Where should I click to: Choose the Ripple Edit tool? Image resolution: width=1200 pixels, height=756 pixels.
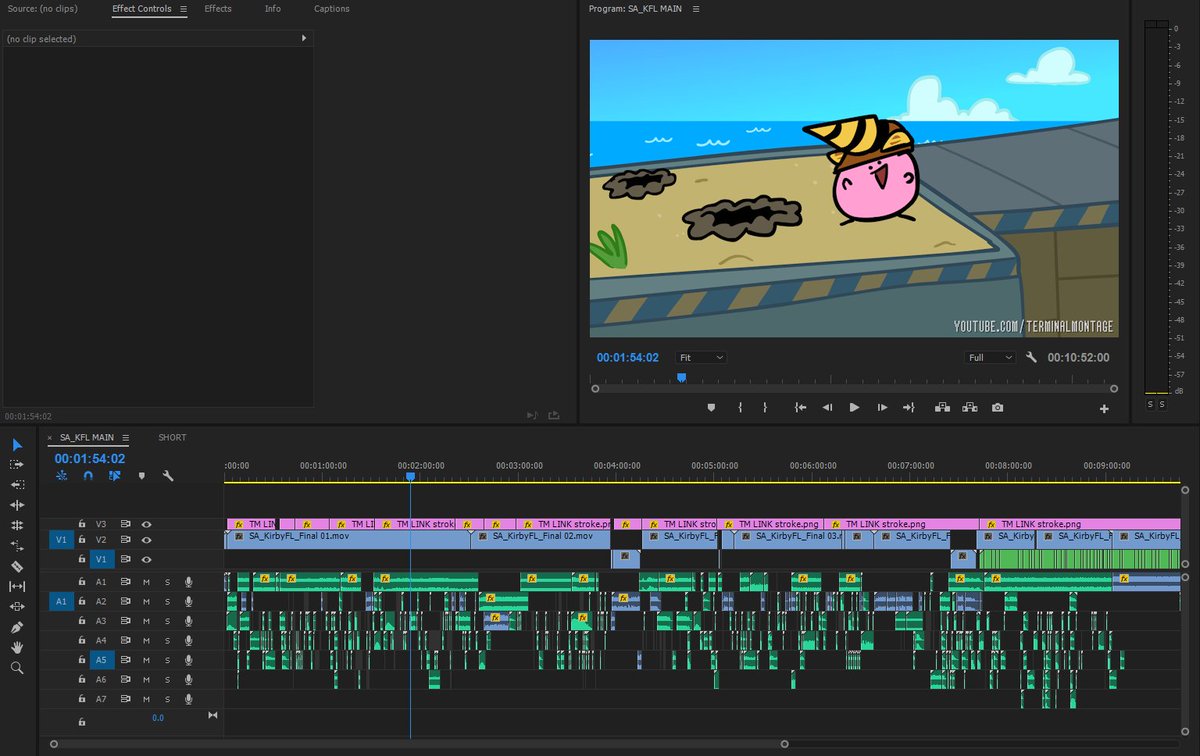pyautogui.click(x=17, y=505)
